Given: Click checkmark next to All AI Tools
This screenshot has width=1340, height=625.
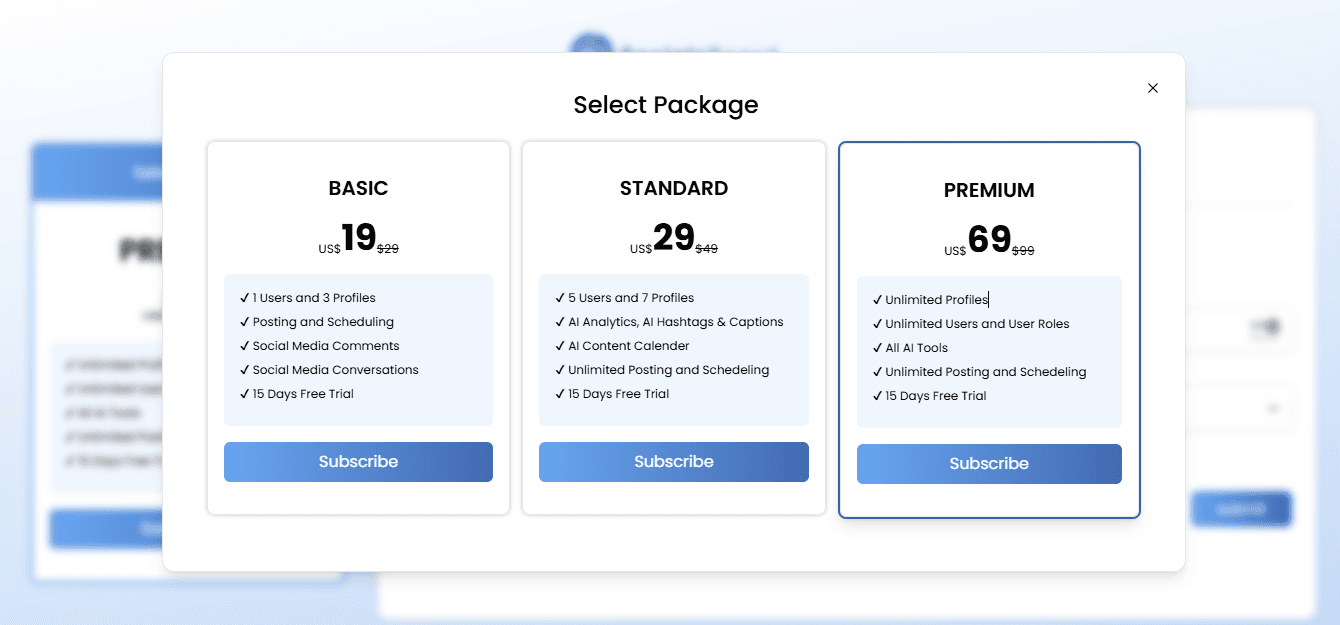Looking at the screenshot, I should 877,348.
